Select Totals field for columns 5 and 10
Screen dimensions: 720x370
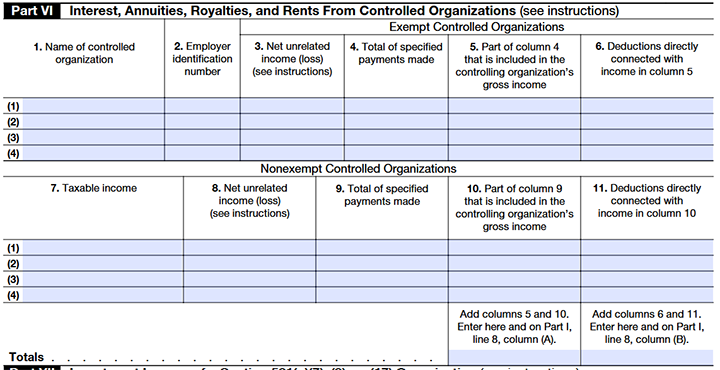click(514, 357)
